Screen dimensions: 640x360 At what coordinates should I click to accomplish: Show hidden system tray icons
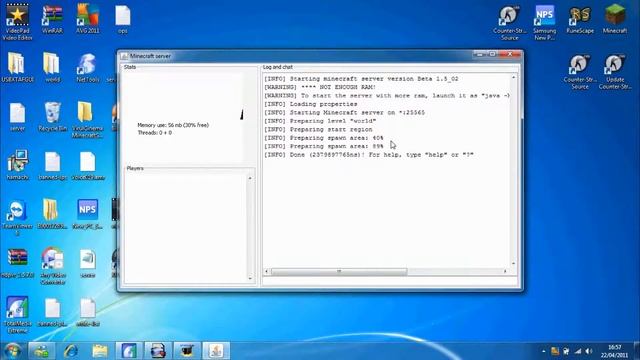coord(543,351)
